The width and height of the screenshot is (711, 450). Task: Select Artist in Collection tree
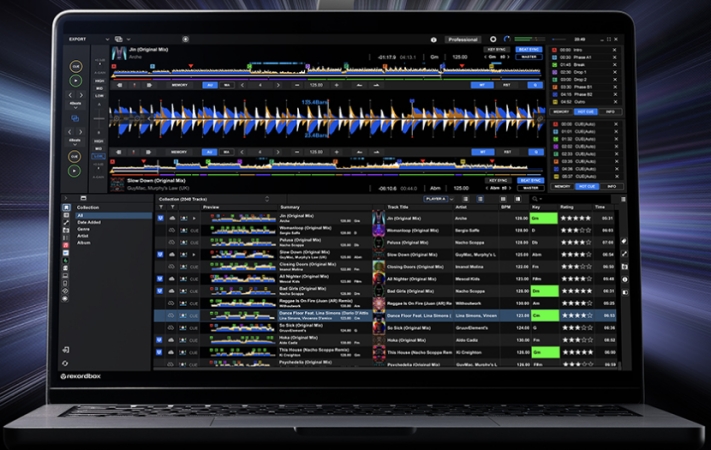pos(83,236)
